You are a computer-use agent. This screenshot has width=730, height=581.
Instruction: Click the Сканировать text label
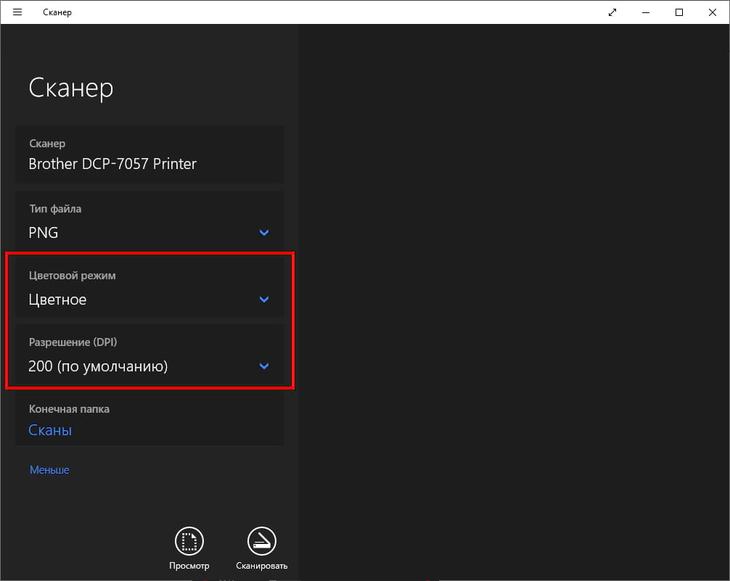(x=261, y=566)
